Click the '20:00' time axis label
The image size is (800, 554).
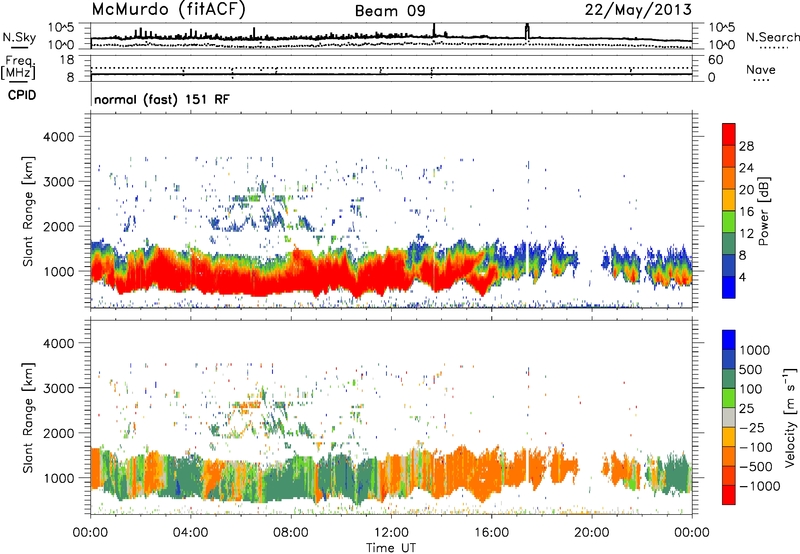[x=591, y=533]
